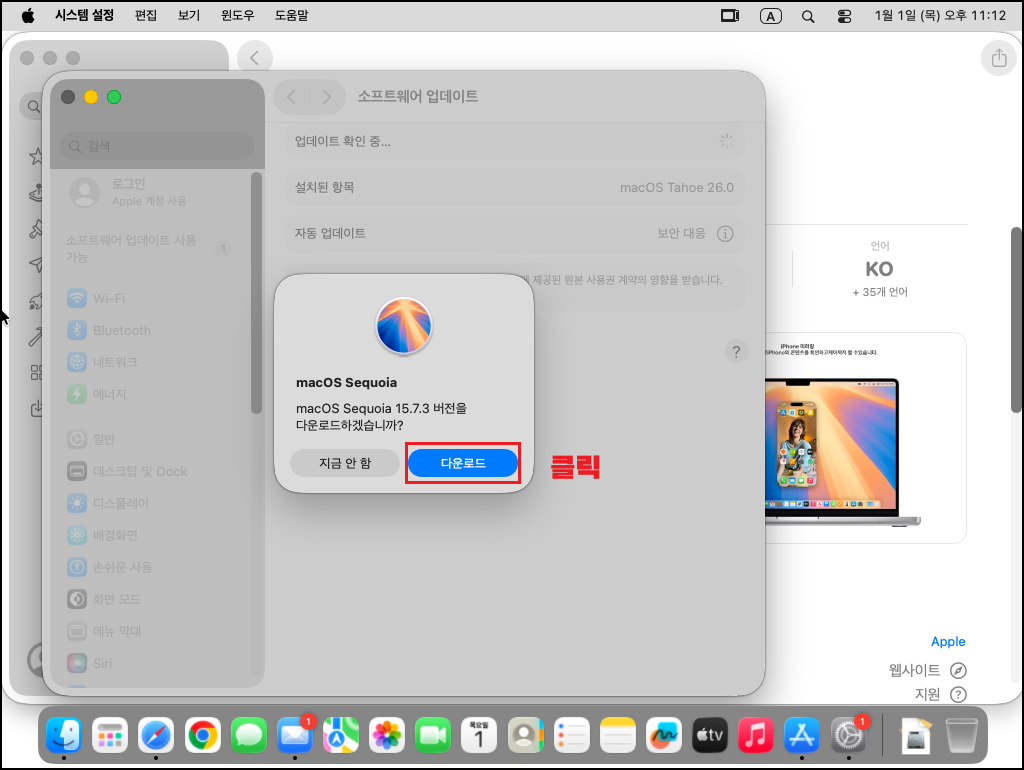Screen dimensions: 1024x770
Task: Click the input source A icon
Action: tap(771, 16)
